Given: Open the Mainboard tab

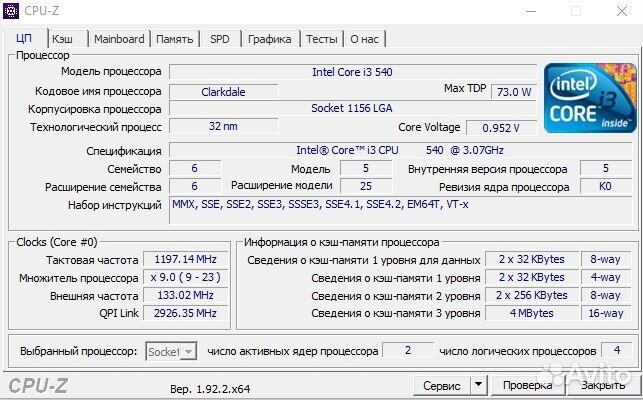Looking at the screenshot, I should [119, 39].
